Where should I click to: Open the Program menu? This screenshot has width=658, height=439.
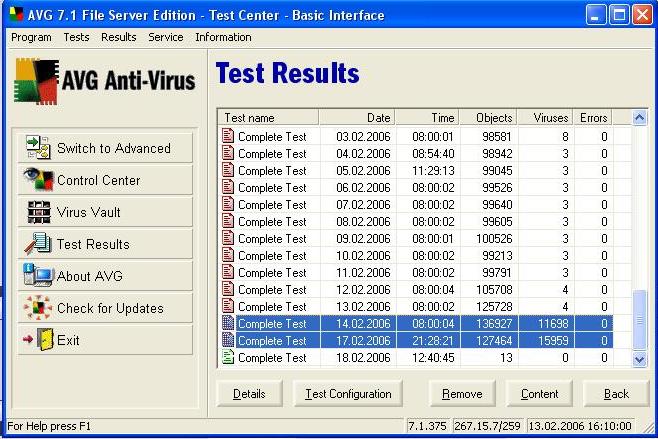[31, 37]
